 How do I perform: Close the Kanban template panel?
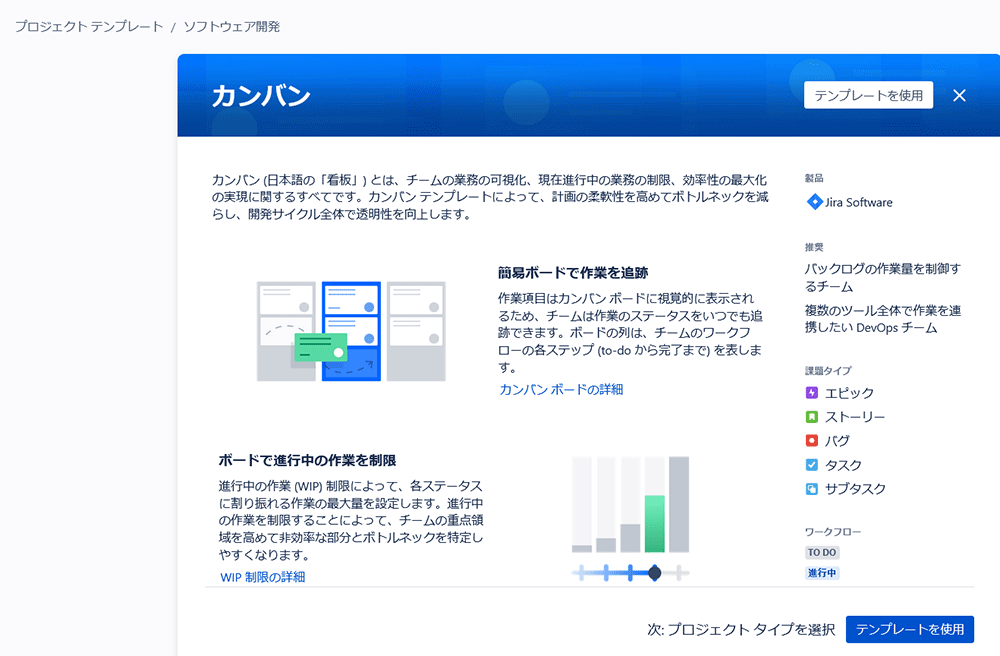[959, 96]
